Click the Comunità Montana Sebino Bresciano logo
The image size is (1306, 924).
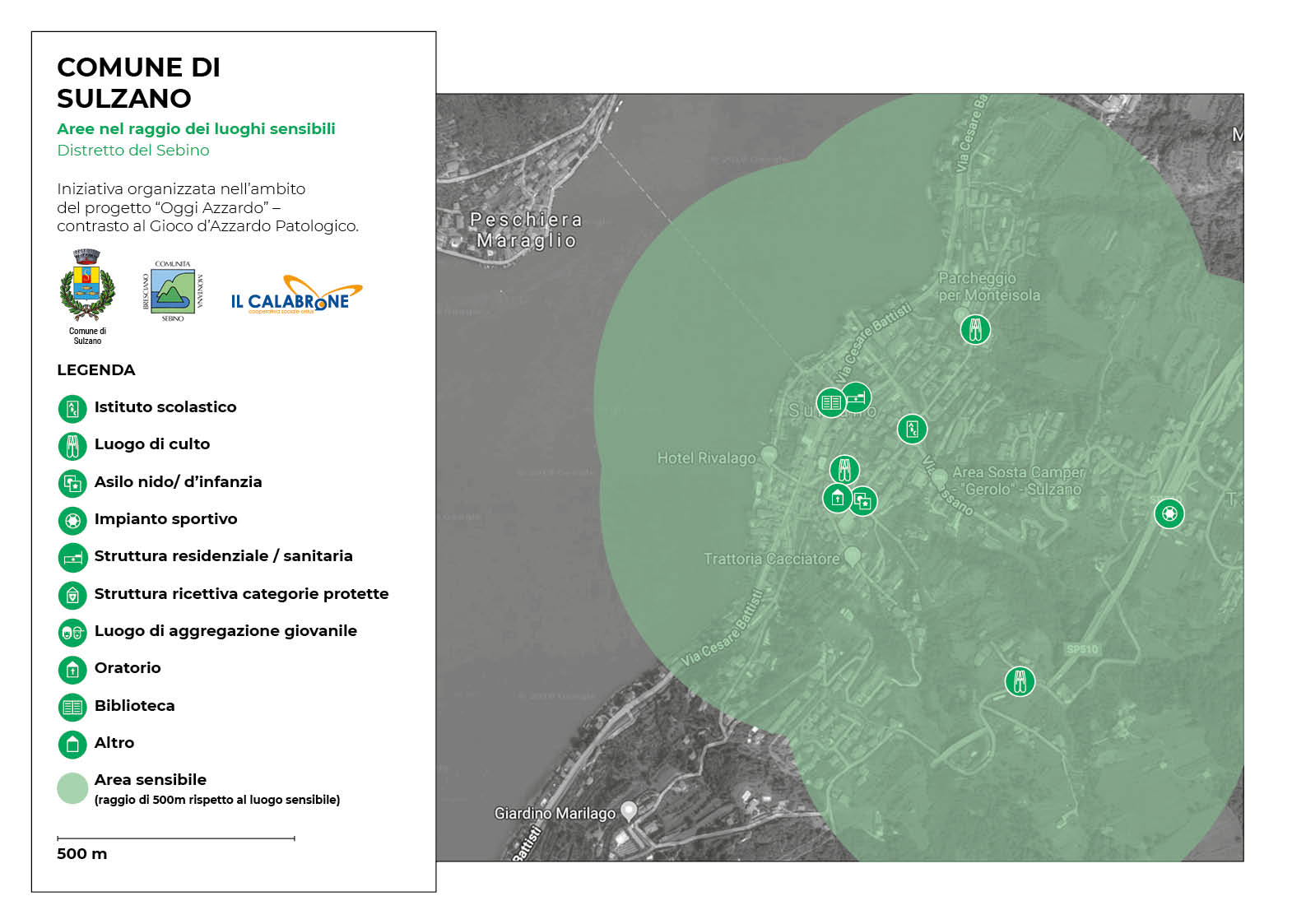[x=174, y=291]
